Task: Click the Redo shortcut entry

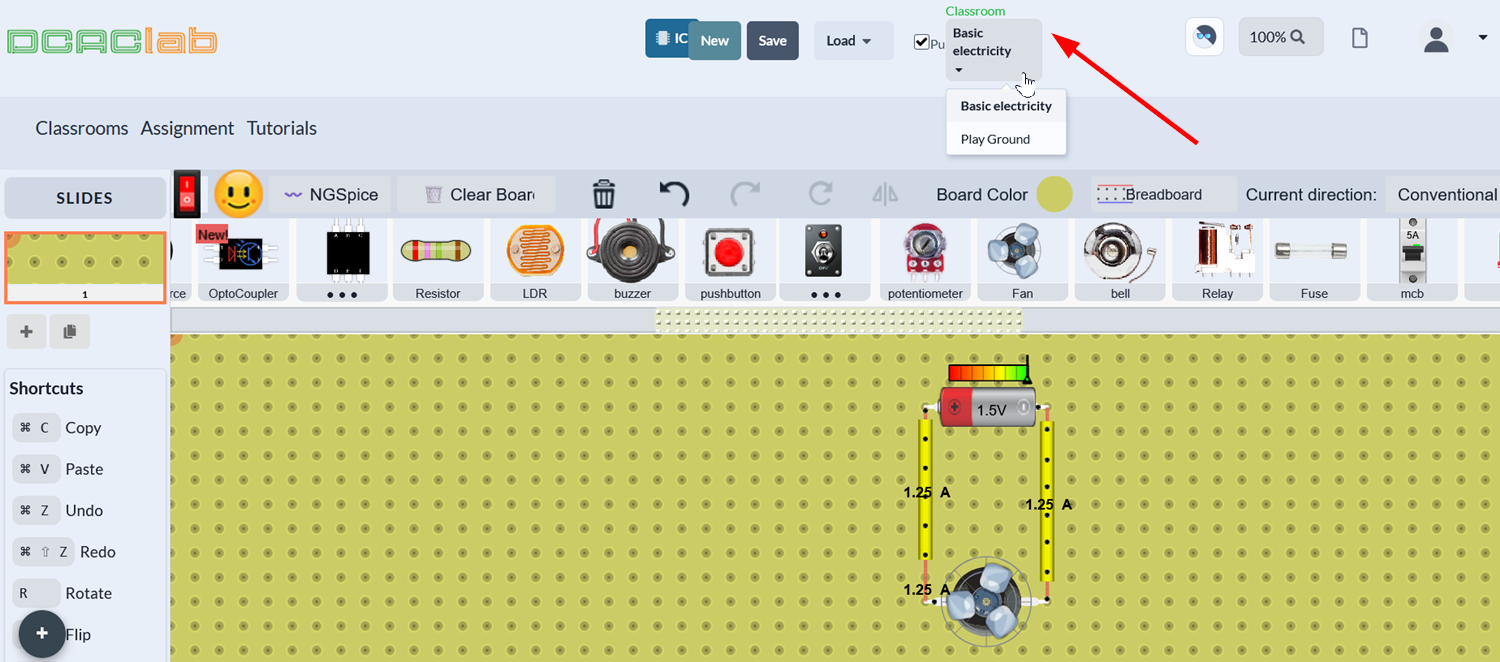Action: tap(65, 552)
